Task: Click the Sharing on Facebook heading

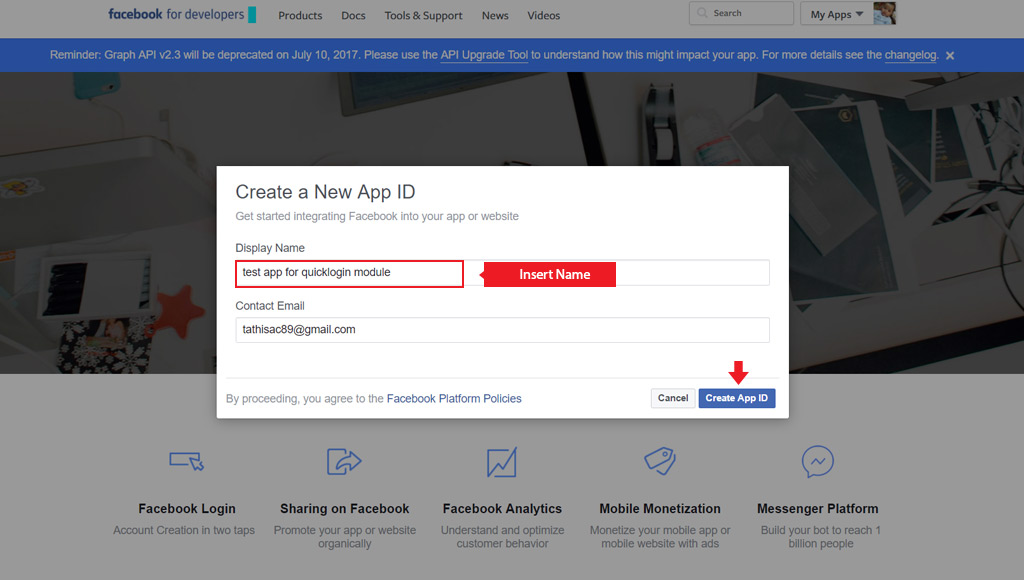Action: click(x=345, y=509)
